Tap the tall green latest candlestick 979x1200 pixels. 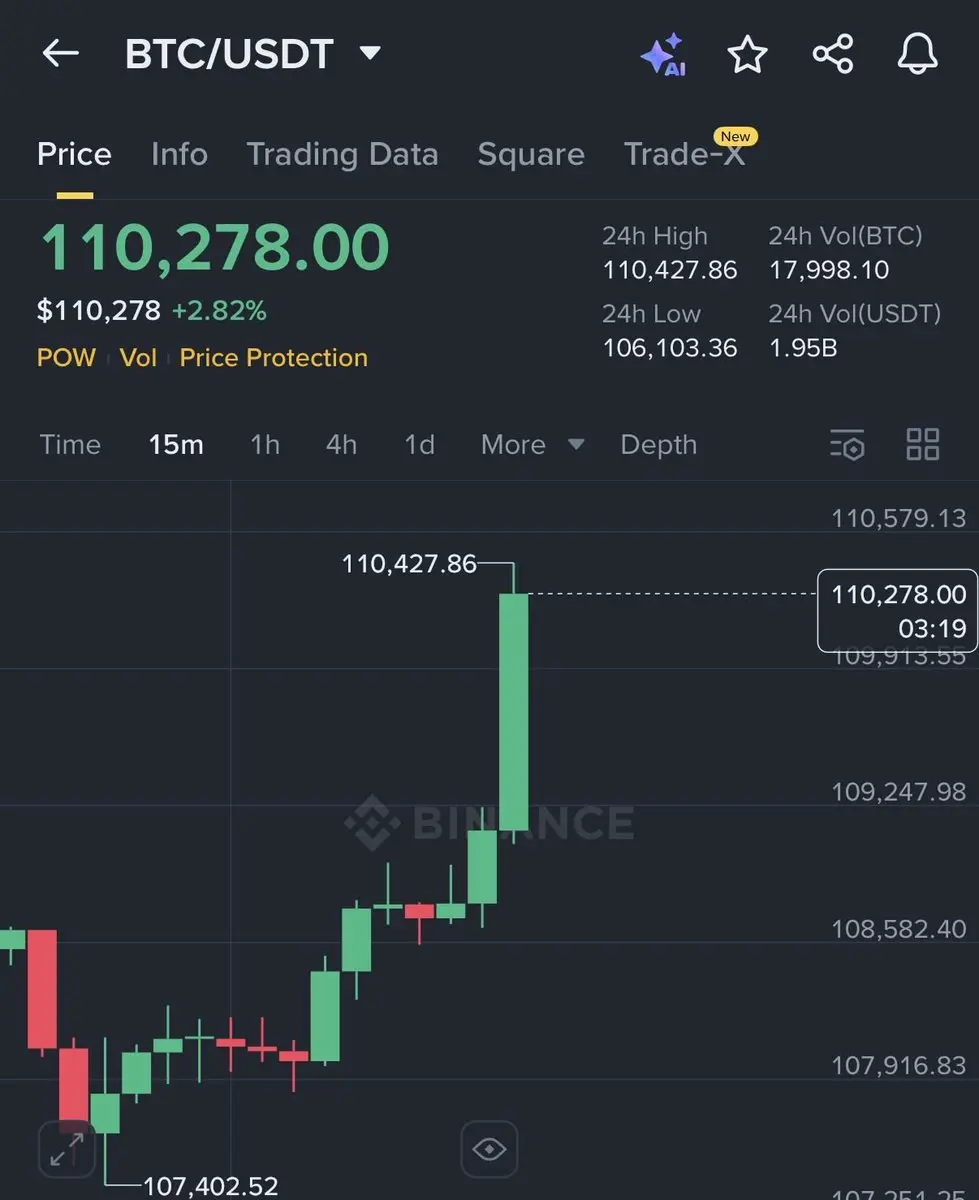click(514, 712)
